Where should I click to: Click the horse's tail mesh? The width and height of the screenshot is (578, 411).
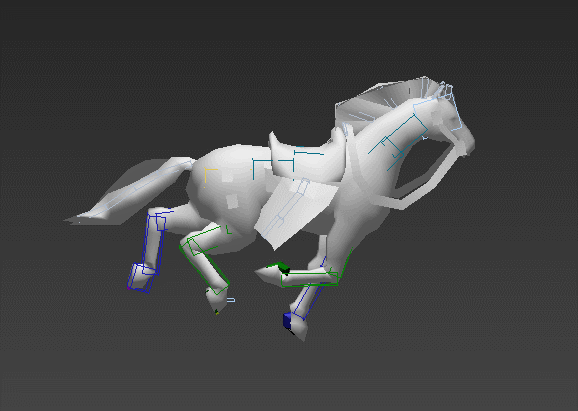pyautogui.click(x=131, y=191)
